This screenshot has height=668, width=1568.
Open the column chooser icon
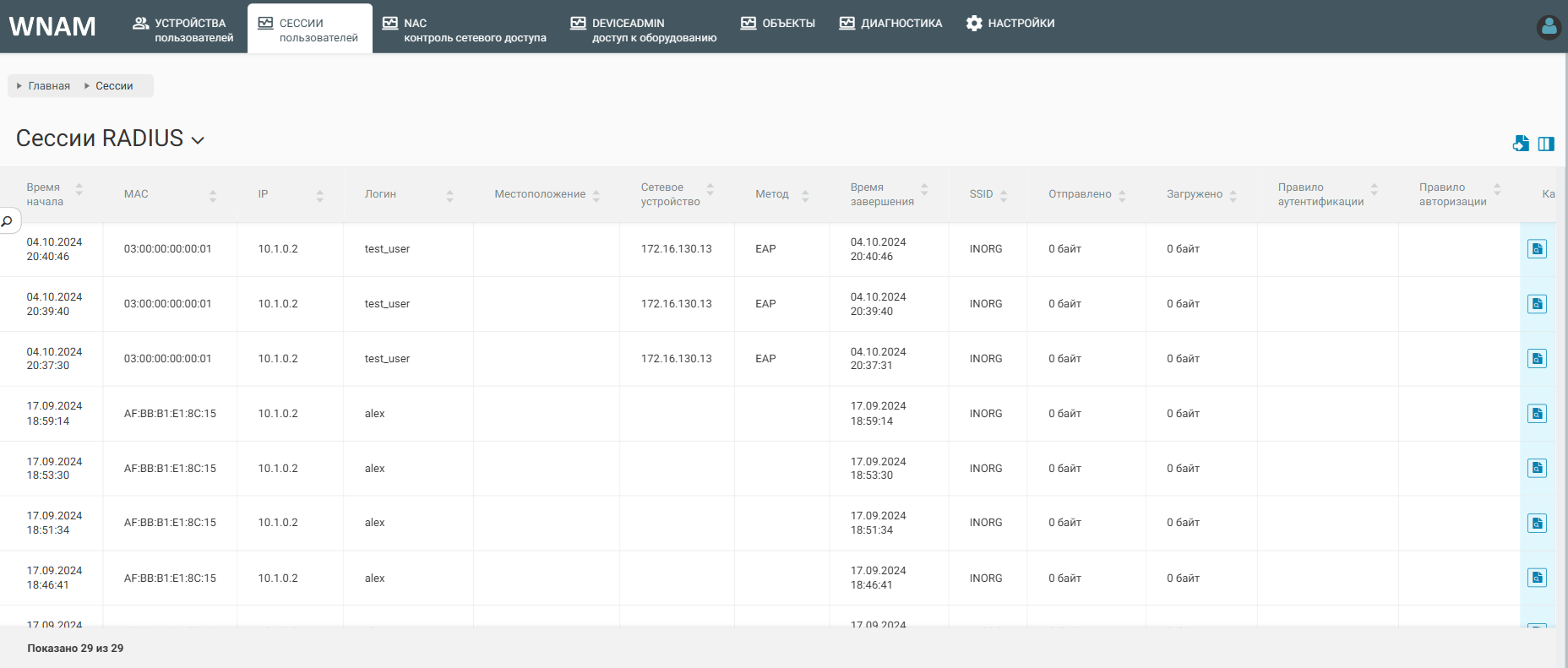coord(1546,144)
